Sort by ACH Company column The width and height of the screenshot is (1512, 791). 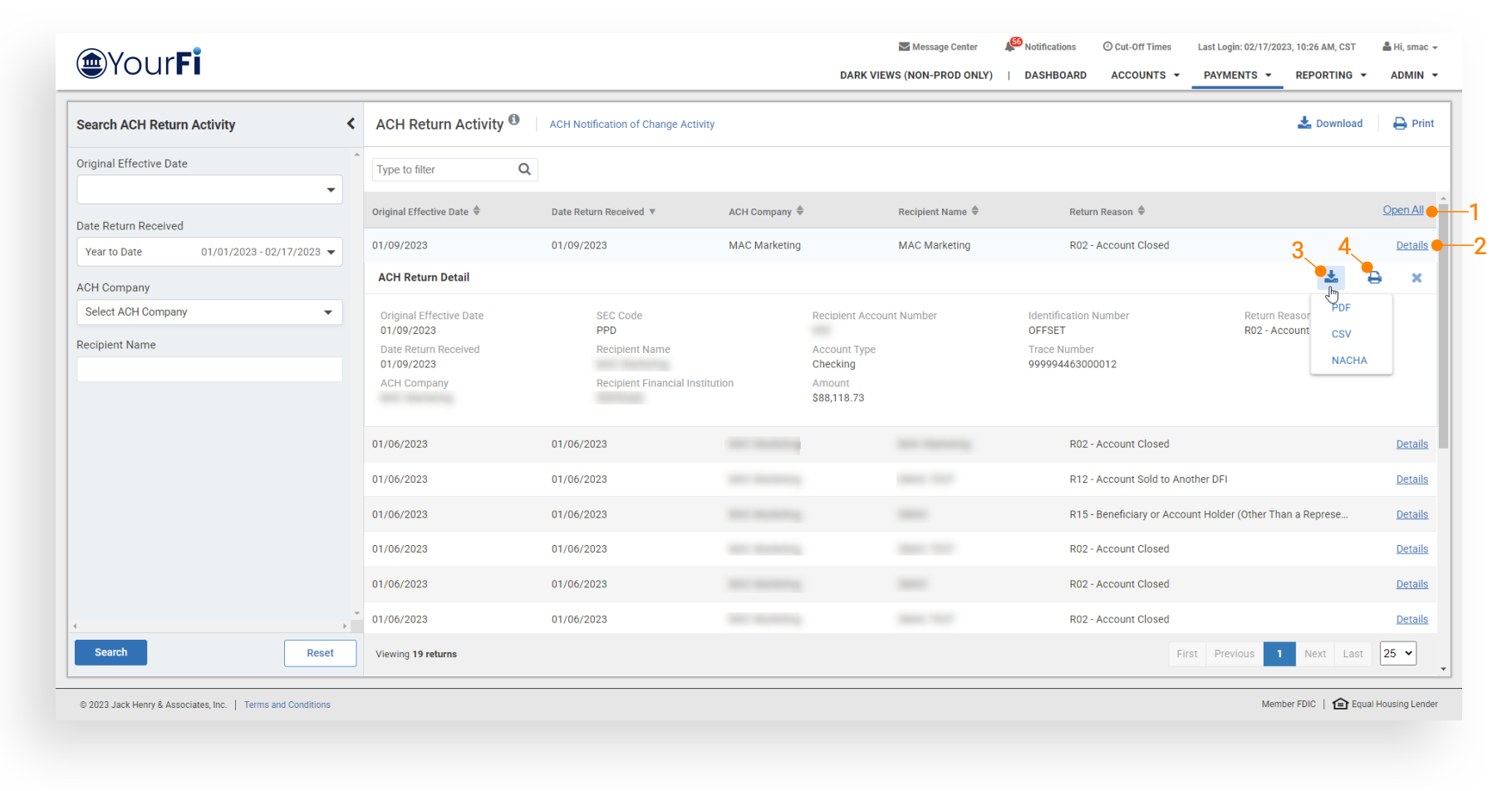click(800, 211)
